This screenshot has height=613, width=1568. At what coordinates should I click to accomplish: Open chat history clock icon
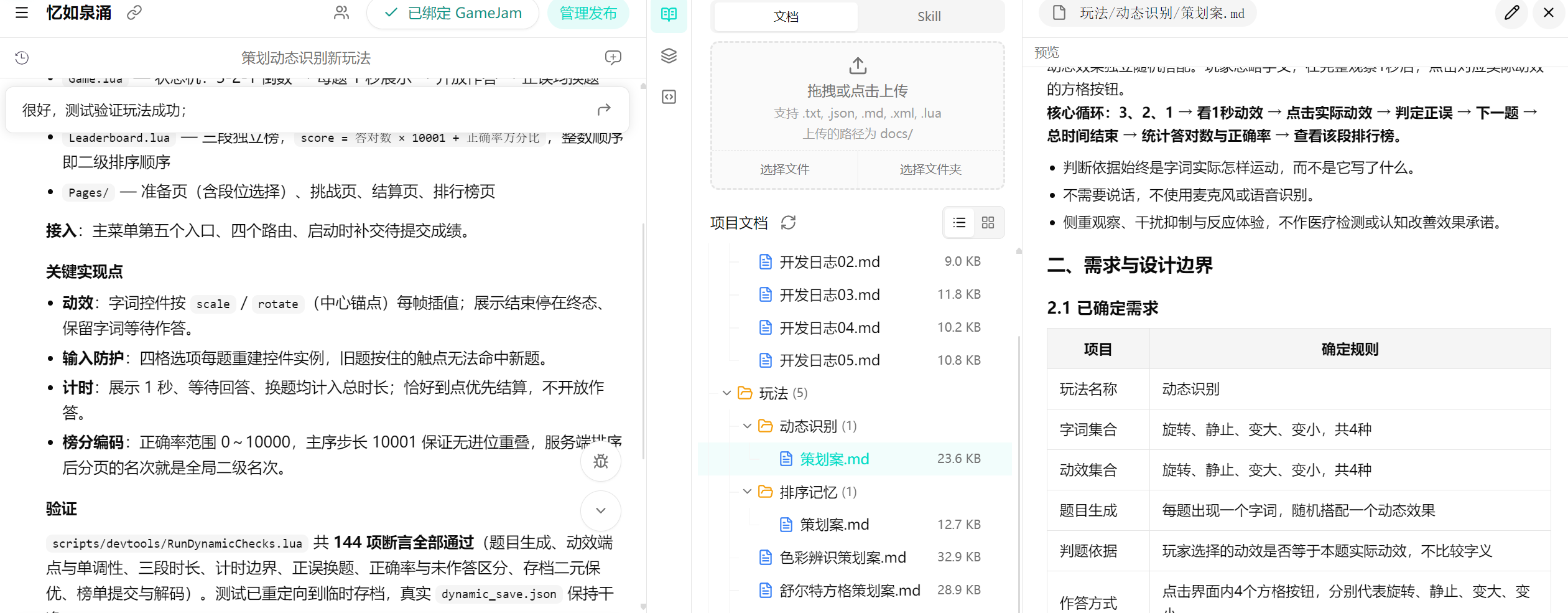coord(22,58)
